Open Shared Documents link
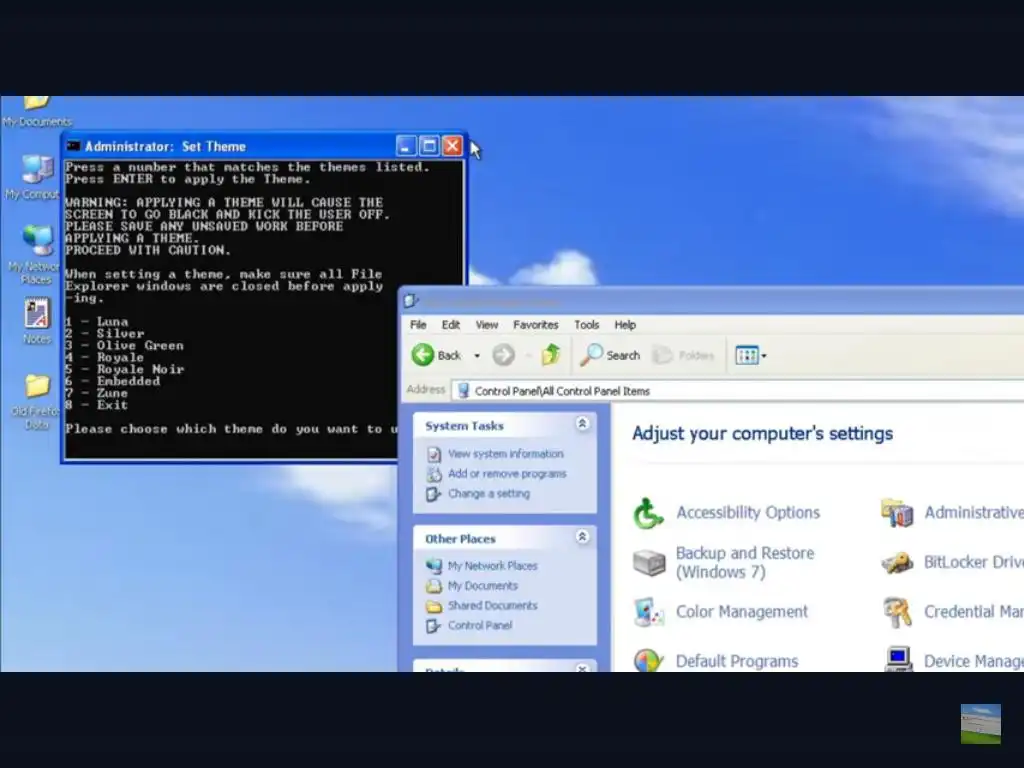The width and height of the screenshot is (1024, 768). click(492, 605)
